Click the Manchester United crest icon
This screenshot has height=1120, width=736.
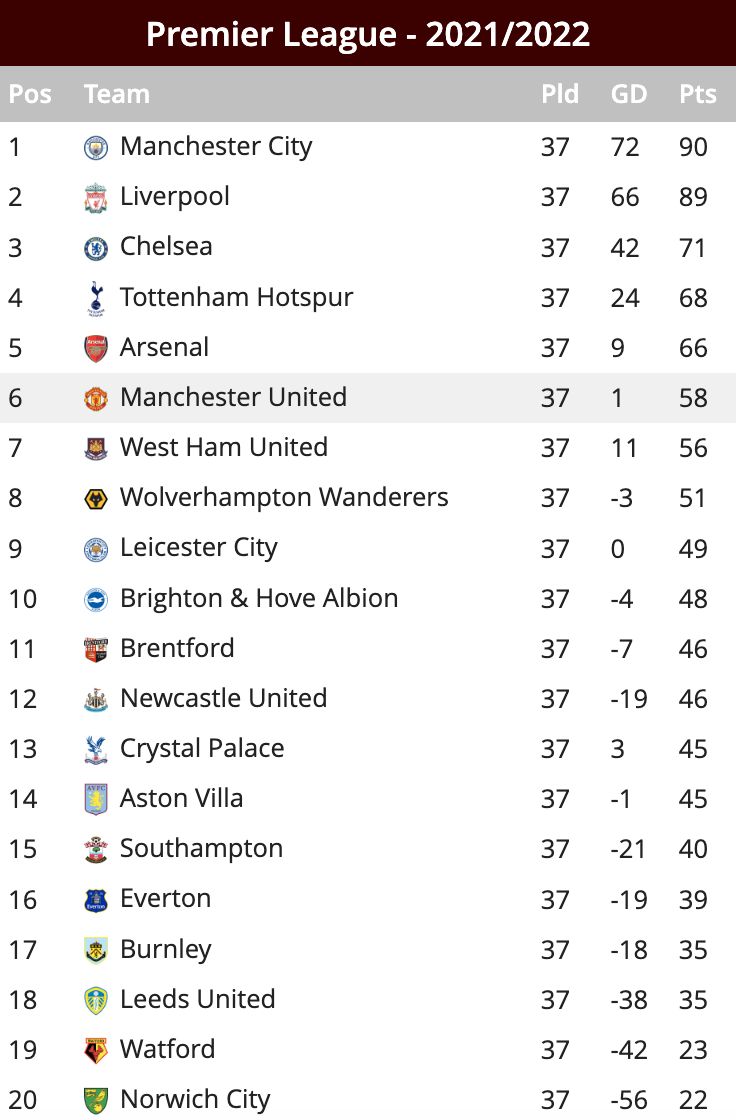[96, 399]
